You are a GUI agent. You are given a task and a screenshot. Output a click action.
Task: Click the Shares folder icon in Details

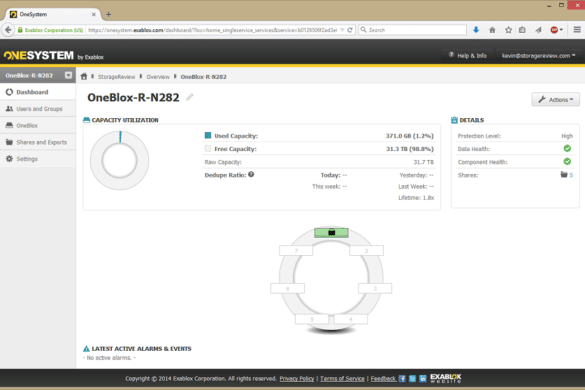pyautogui.click(x=564, y=175)
